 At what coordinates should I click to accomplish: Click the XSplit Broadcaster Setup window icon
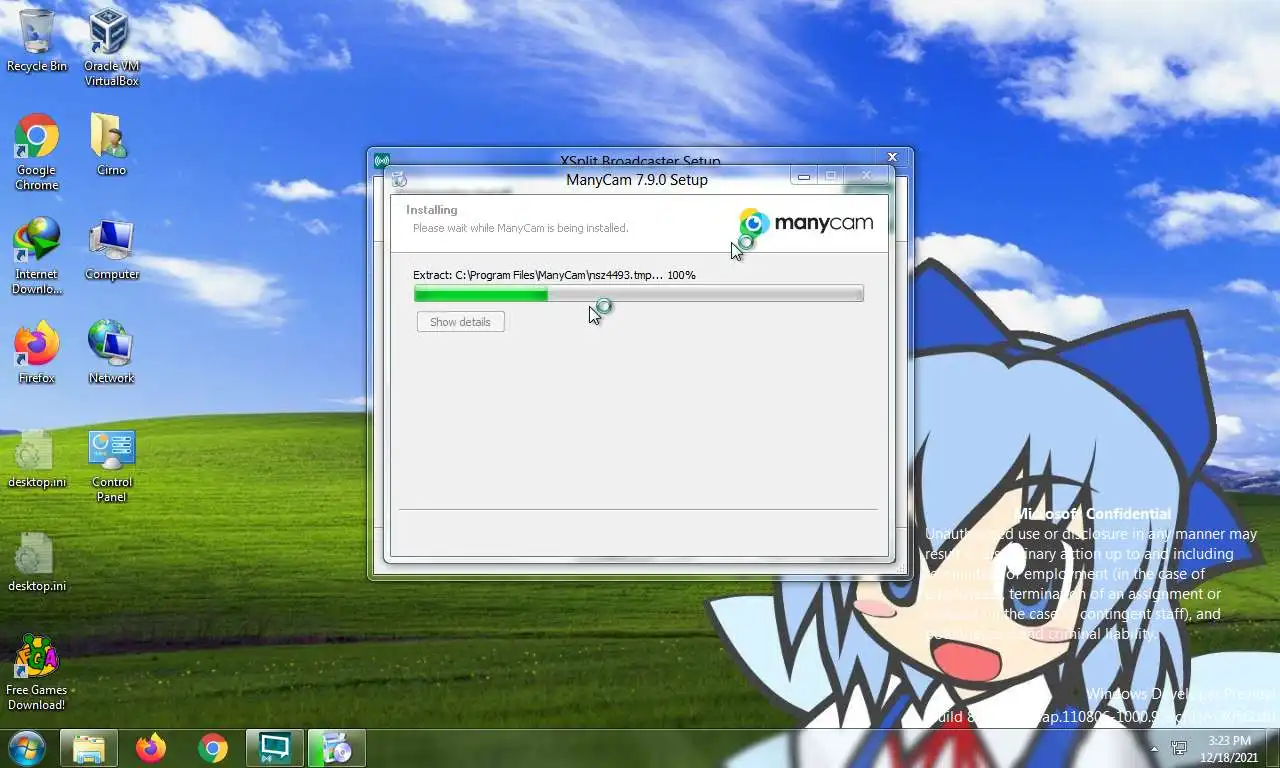click(381, 160)
